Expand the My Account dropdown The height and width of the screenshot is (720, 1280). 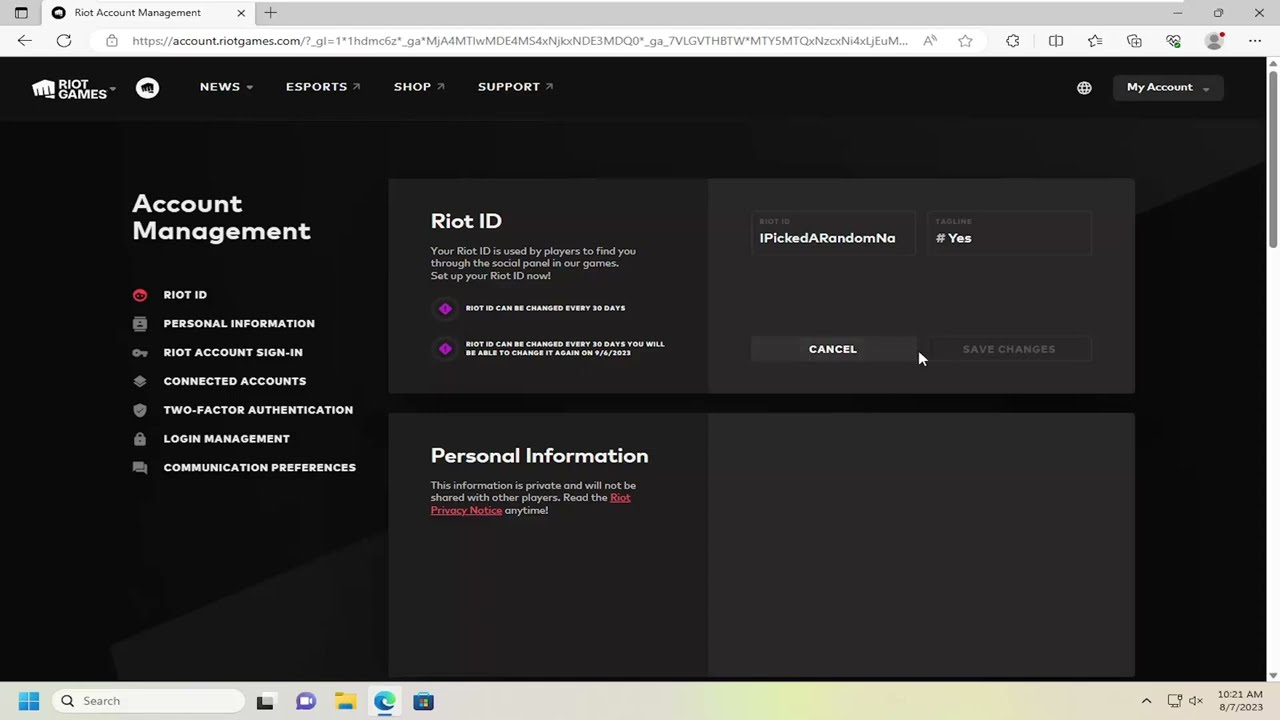click(x=1168, y=87)
